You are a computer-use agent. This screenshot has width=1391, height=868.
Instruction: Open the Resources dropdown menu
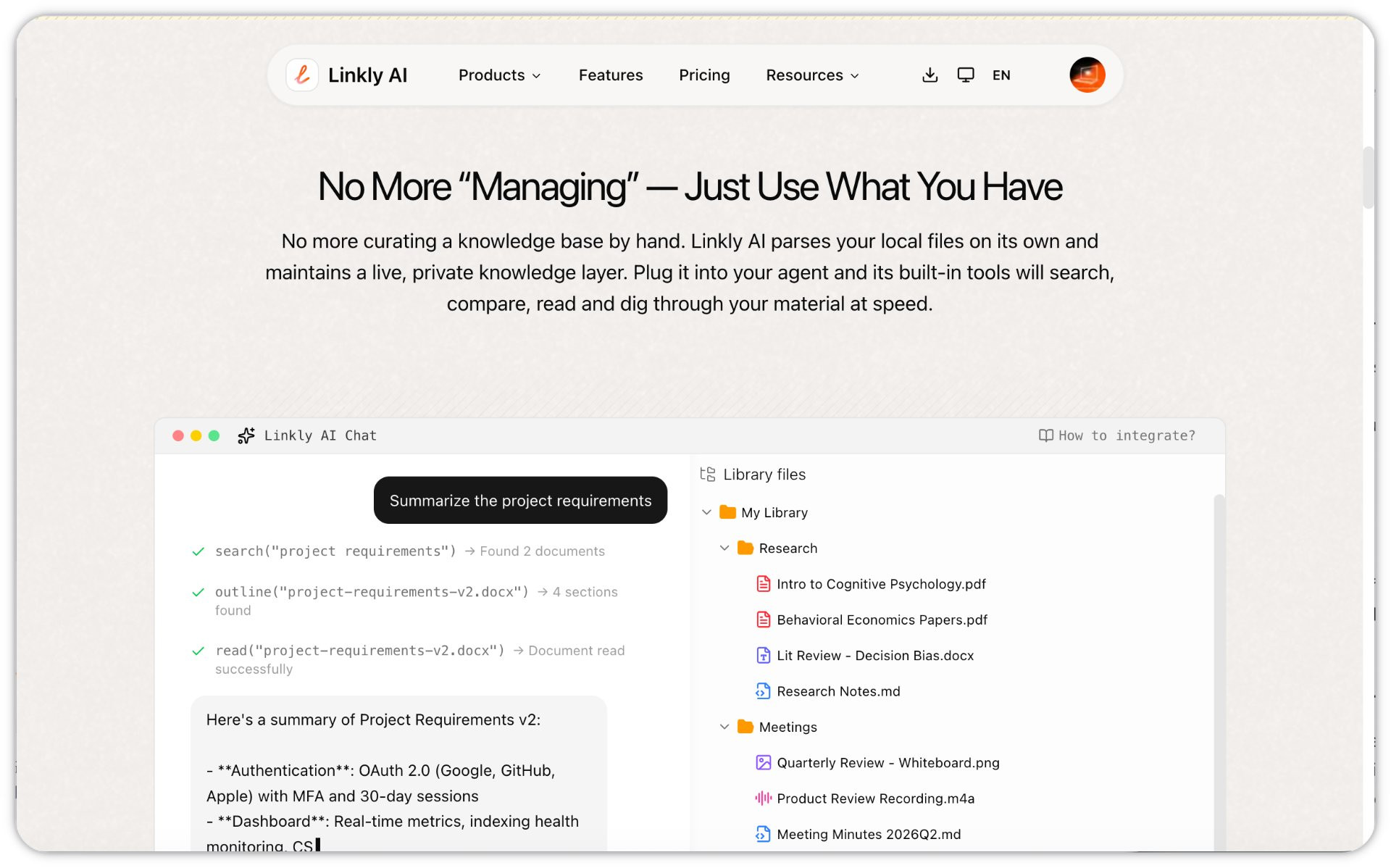tap(813, 75)
